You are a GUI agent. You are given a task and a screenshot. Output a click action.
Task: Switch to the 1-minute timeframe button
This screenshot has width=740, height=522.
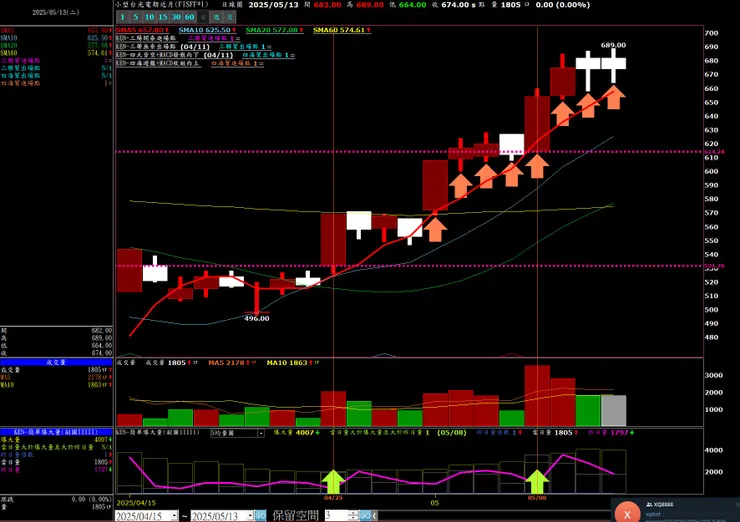122,17
